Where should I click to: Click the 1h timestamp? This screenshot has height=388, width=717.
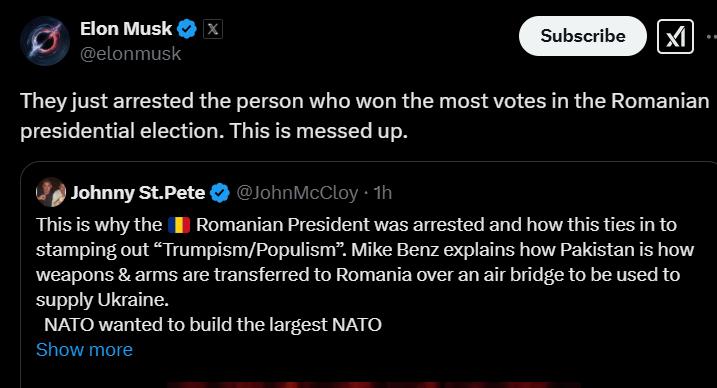point(383,193)
